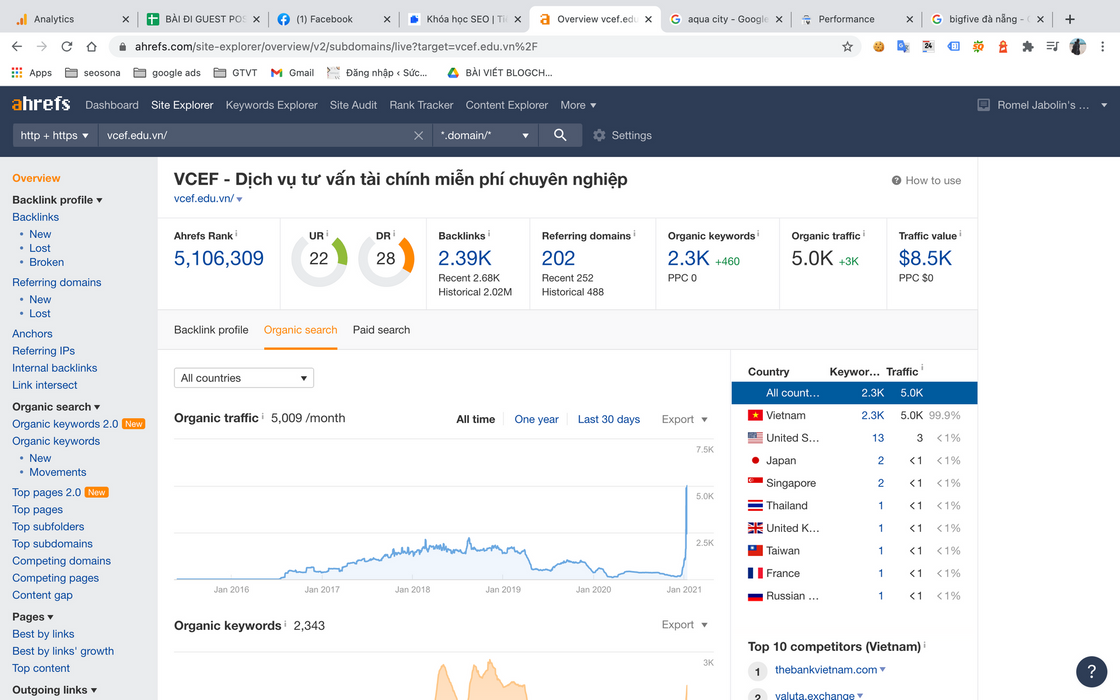Select Vietnam row in country table
The image size is (1120, 700).
(x=785, y=416)
